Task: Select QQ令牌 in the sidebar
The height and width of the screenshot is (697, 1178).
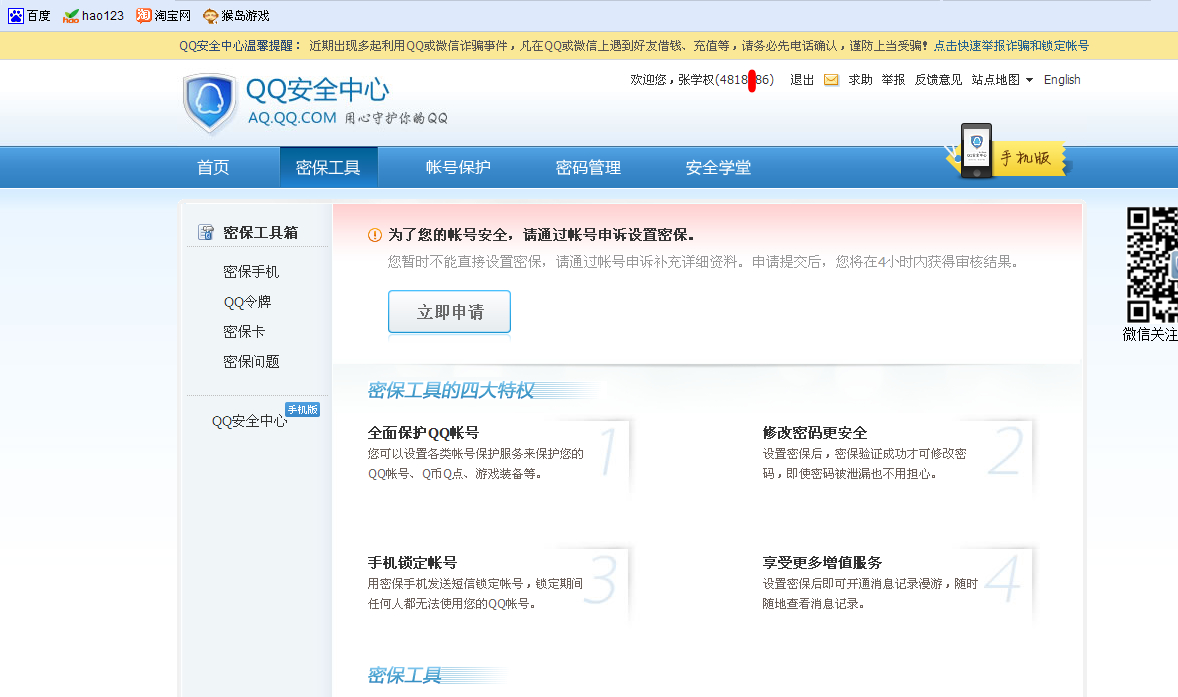Action: click(x=247, y=302)
